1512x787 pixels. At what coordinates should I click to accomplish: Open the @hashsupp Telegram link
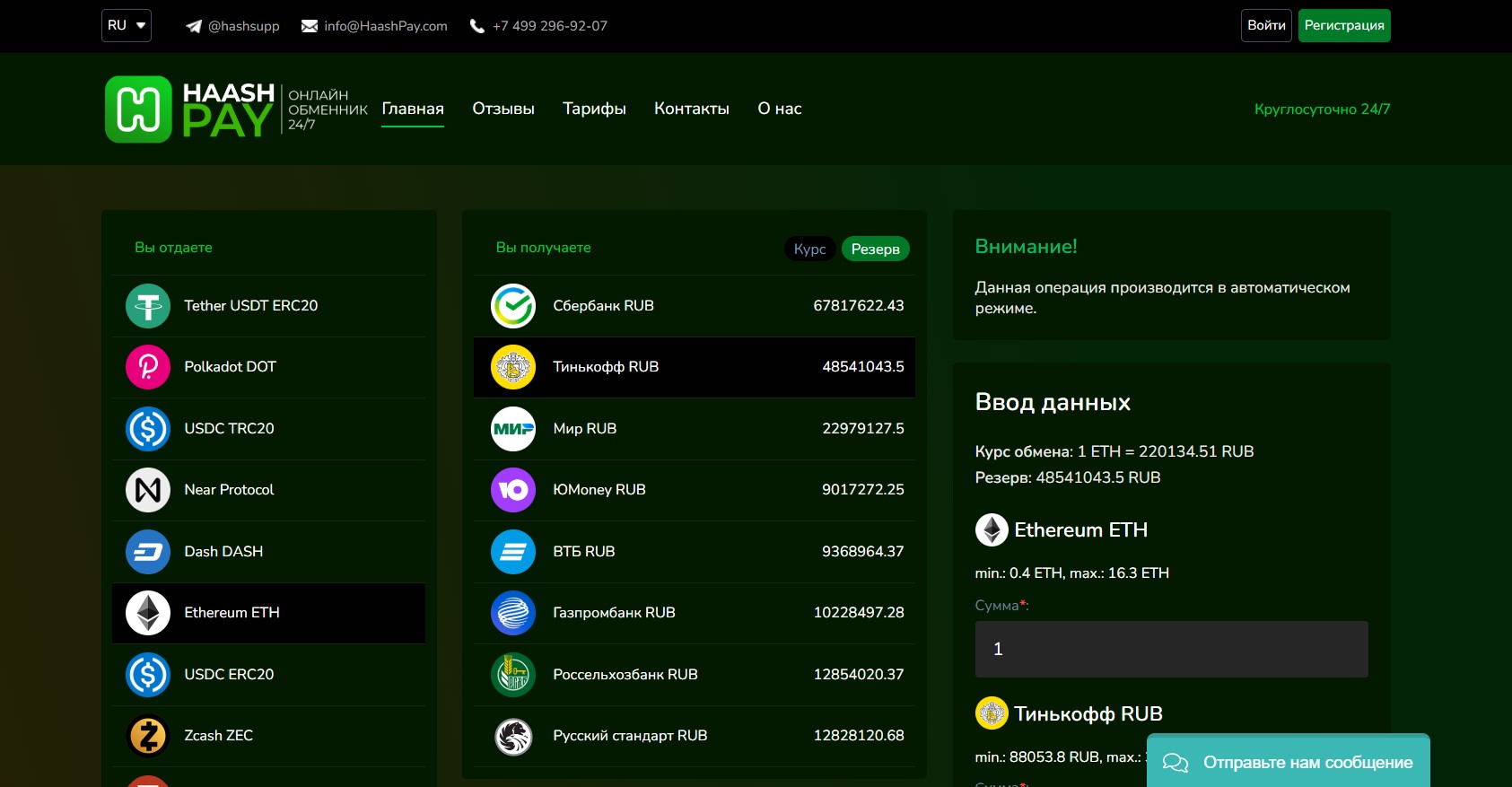tap(244, 26)
